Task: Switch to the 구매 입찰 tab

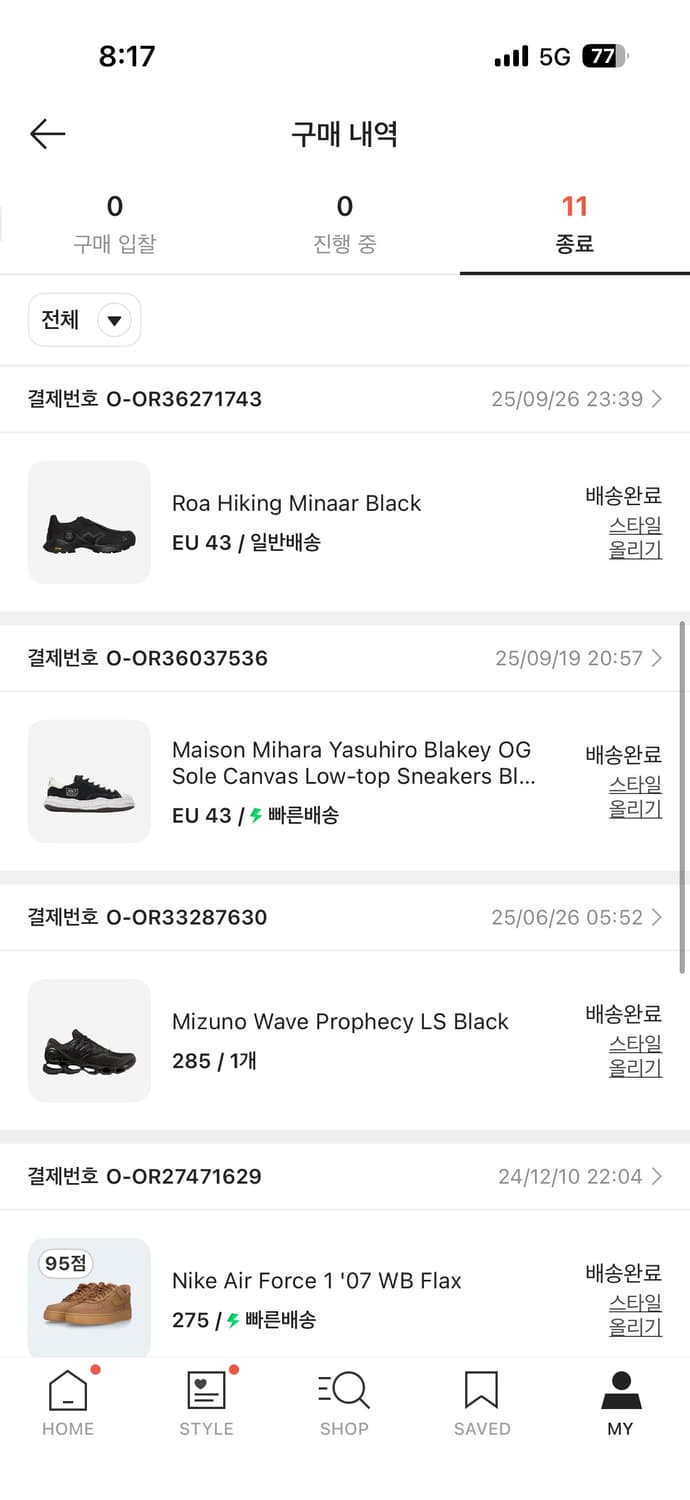Action: tap(115, 225)
